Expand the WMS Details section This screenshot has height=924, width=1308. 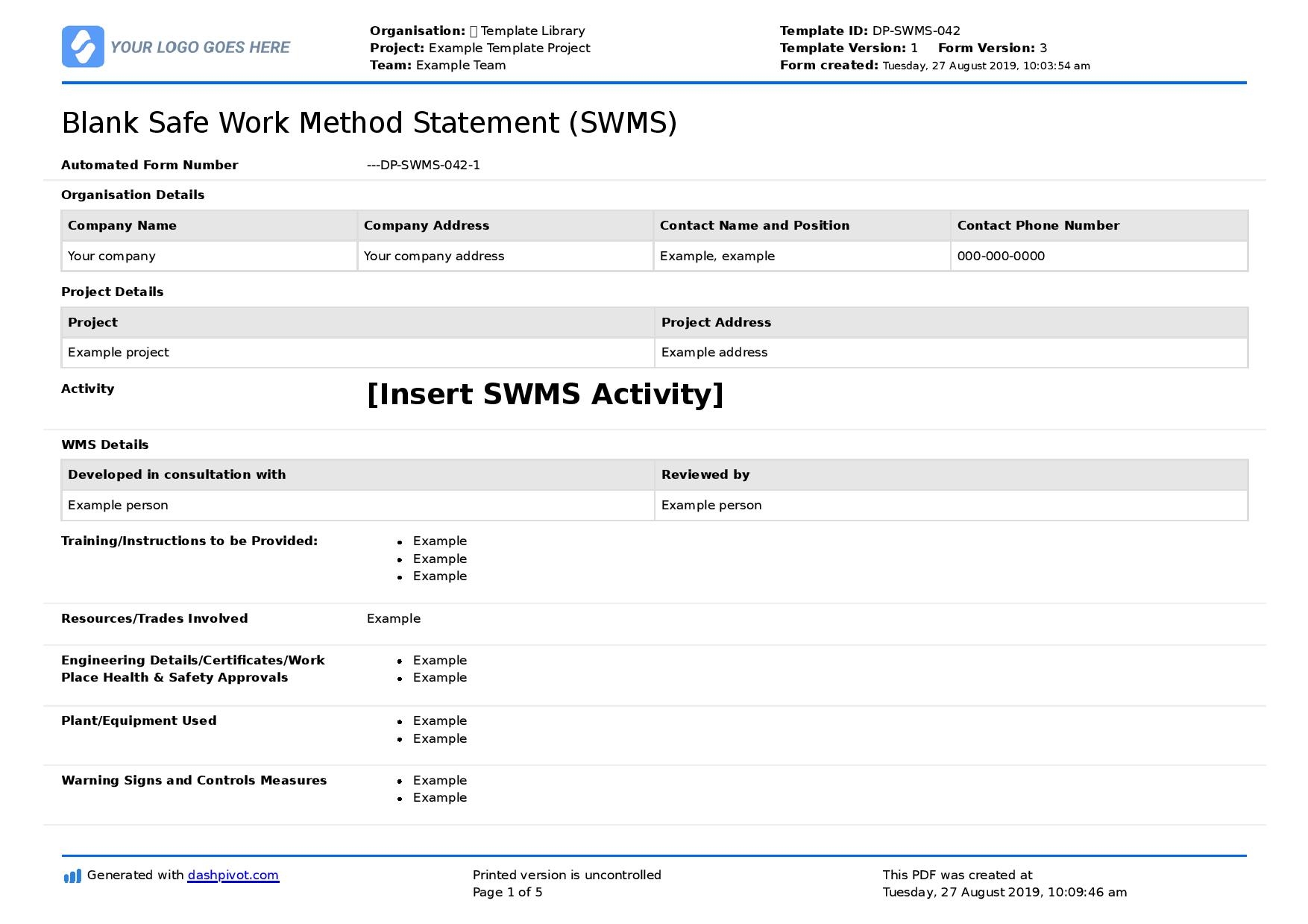click(x=105, y=444)
